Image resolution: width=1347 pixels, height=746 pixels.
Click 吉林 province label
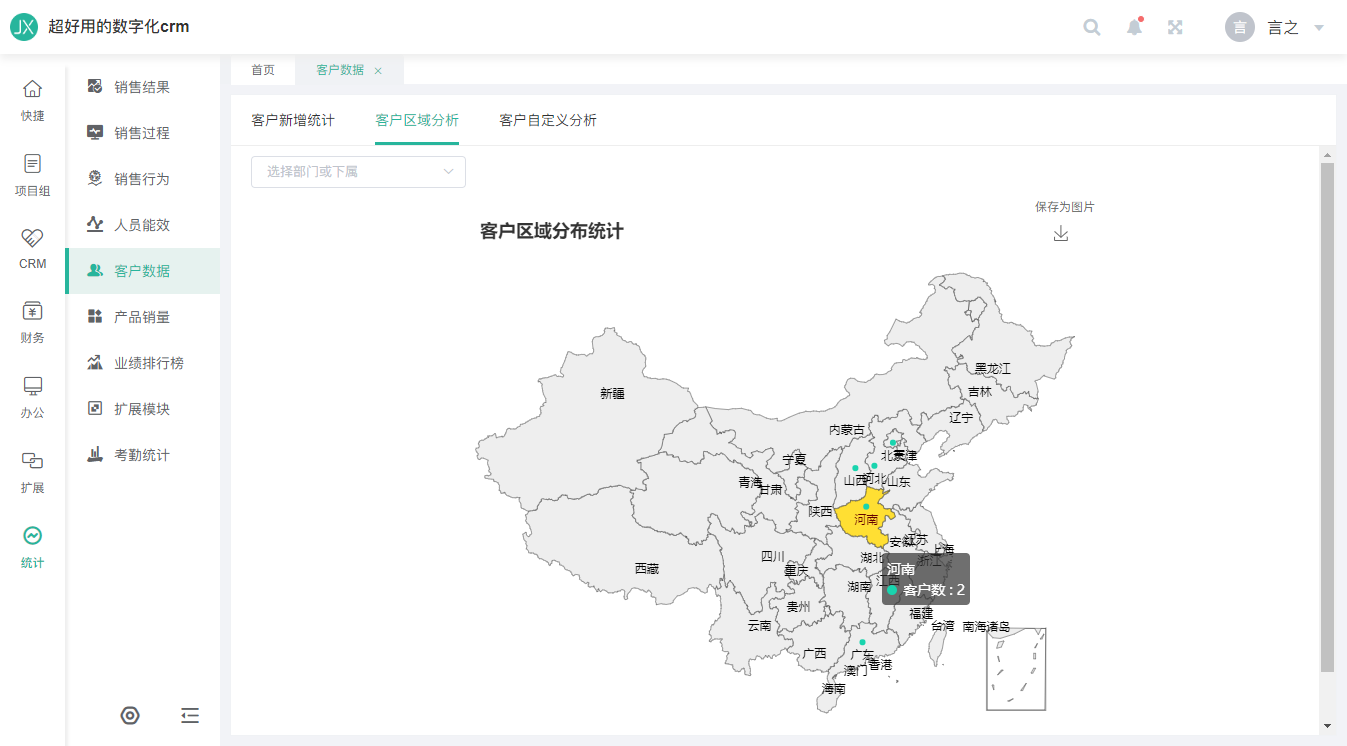[980, 392]
